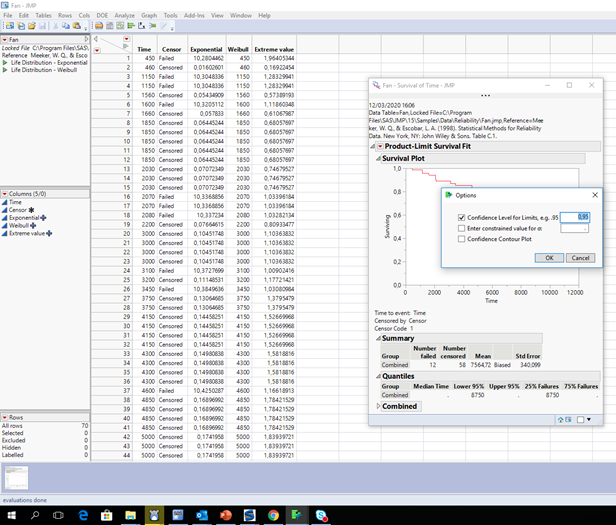Open Google Chrome from taskbar

point(273,515)
